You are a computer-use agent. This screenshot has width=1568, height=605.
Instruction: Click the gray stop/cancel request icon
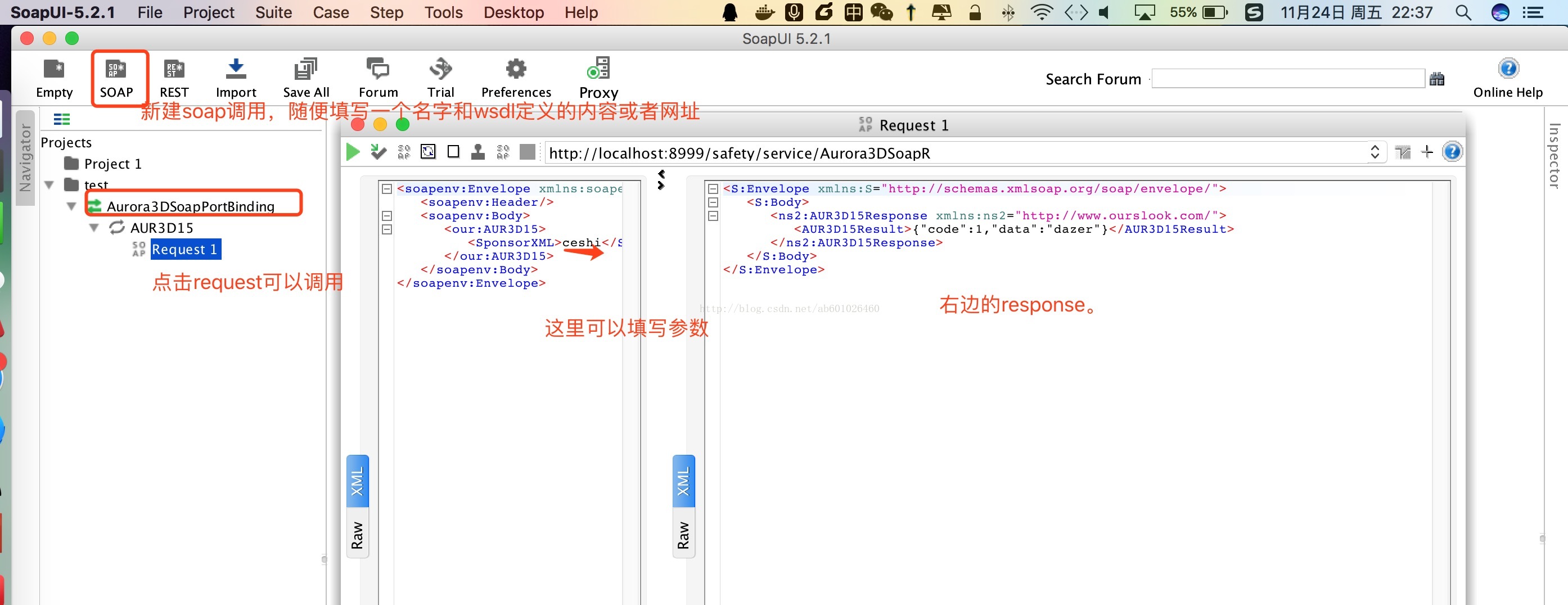point(527,152)
